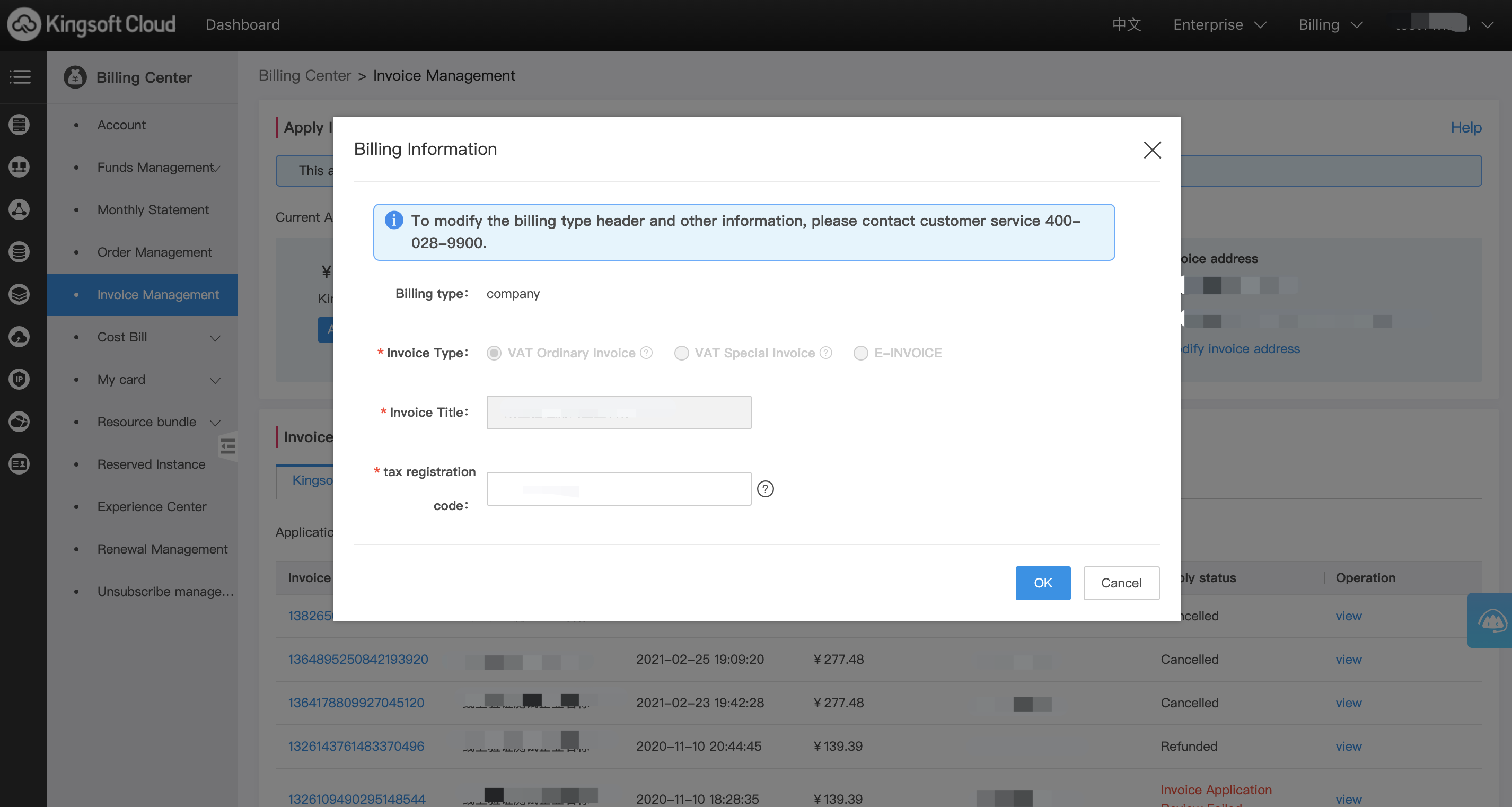Screen dimensions: 1512x807
Task: Select VAT Ordinary Invoice radio button
Action: (x=494, y=353)
